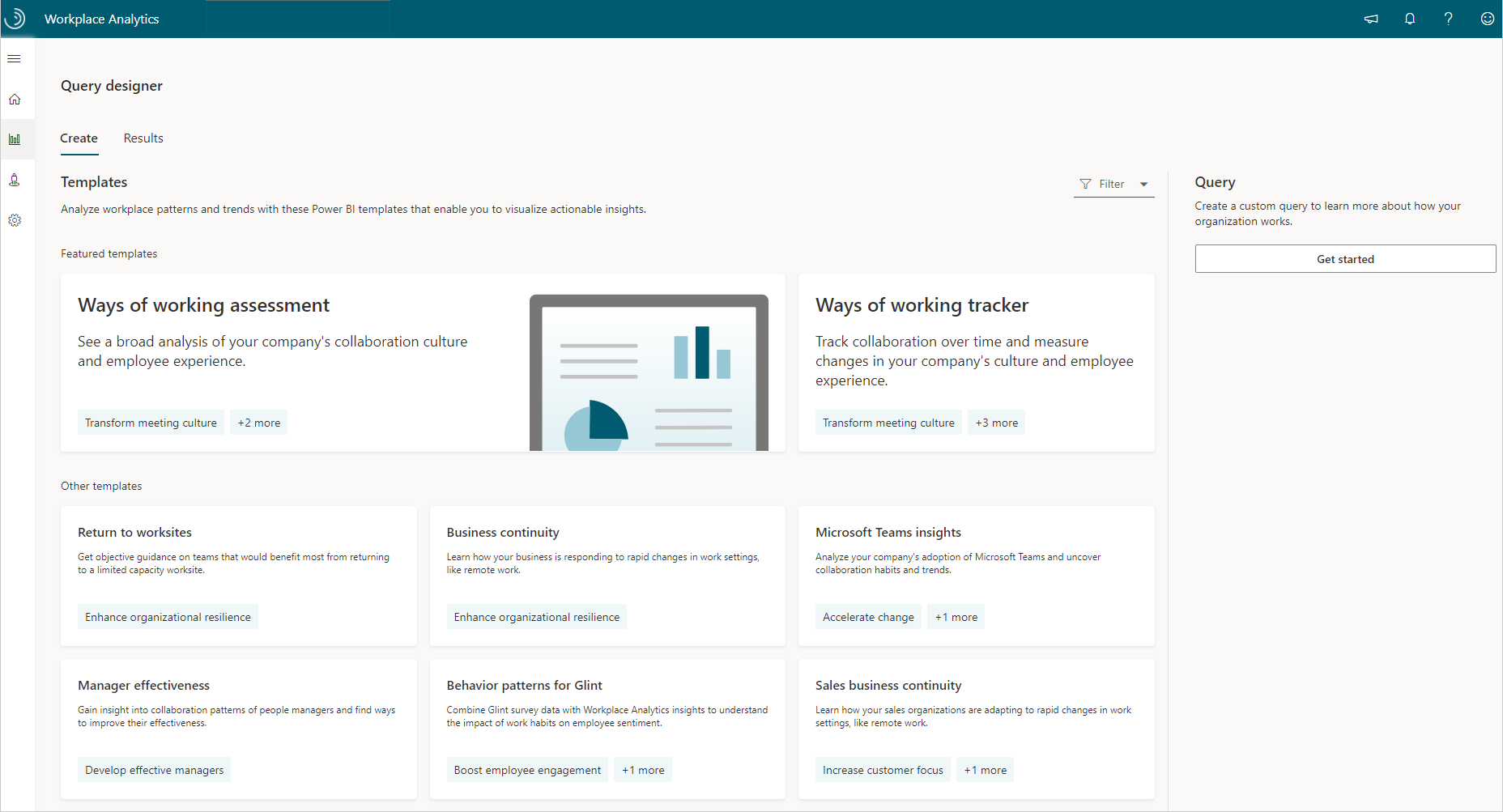Go to Home in the sidebar

15,100
